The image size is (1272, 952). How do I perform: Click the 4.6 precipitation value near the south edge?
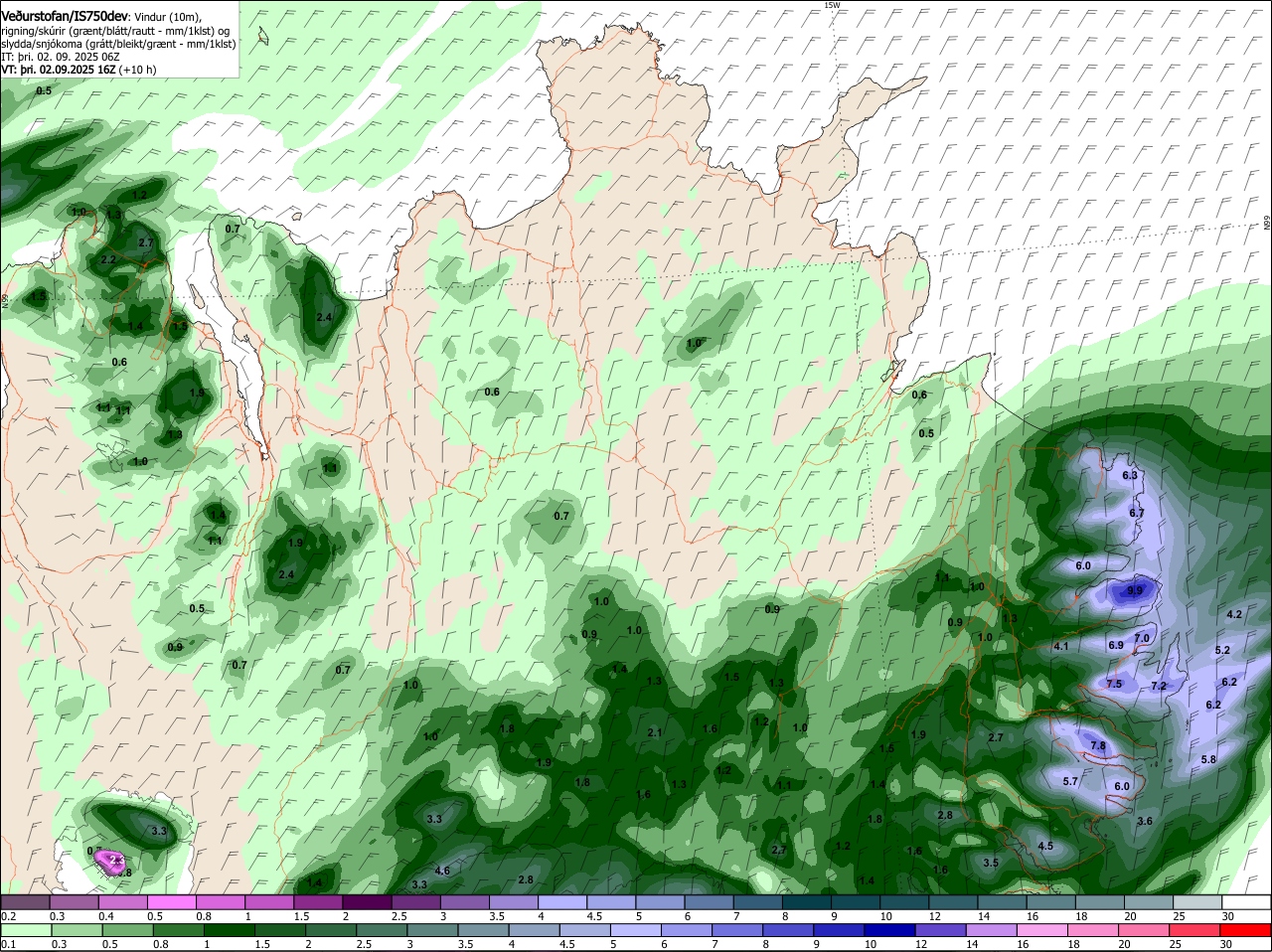[443, 871]
